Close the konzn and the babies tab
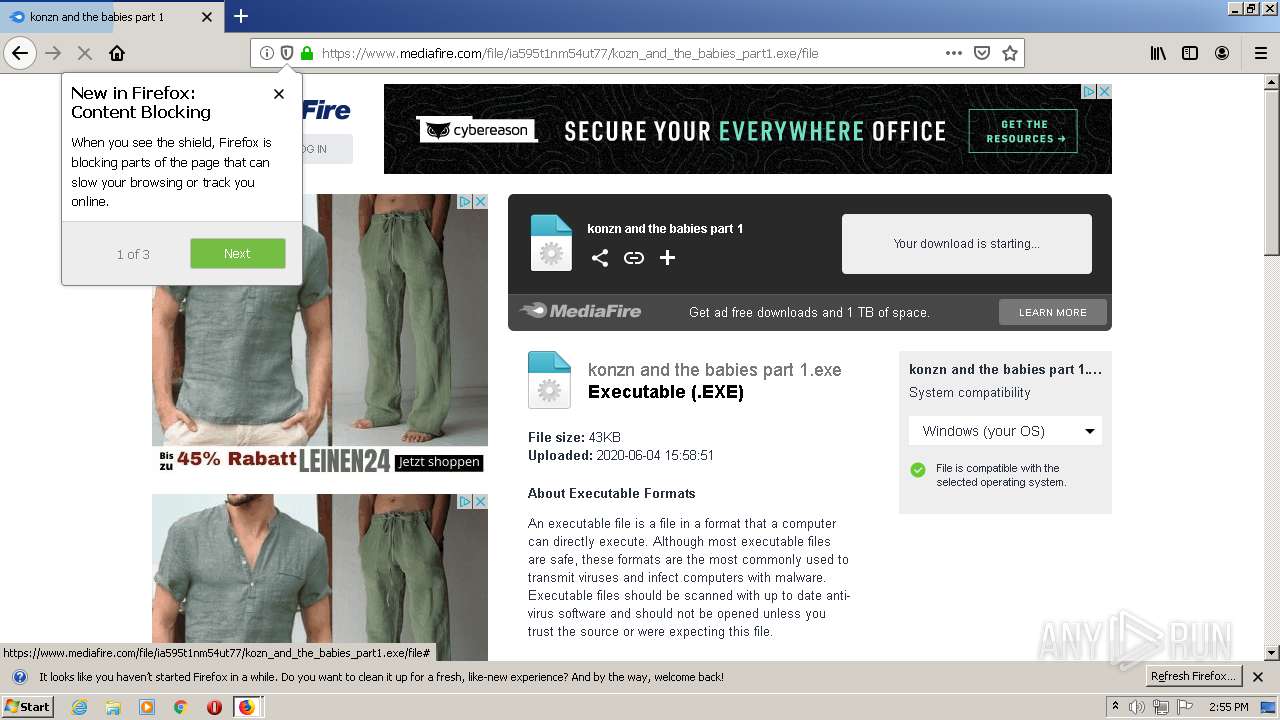Viewport: 1280px width, 720px height. coord(207,17)
